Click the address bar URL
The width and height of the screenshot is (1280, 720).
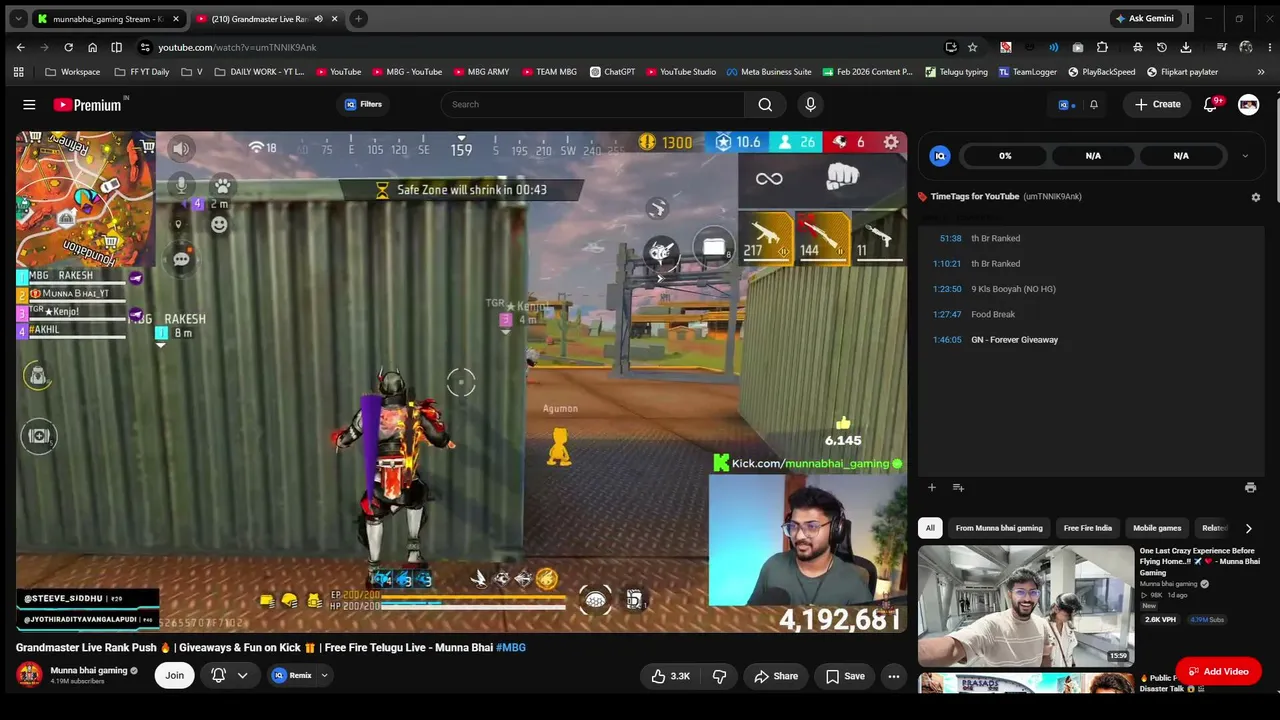pyautogui.click(x=237, y=47)
